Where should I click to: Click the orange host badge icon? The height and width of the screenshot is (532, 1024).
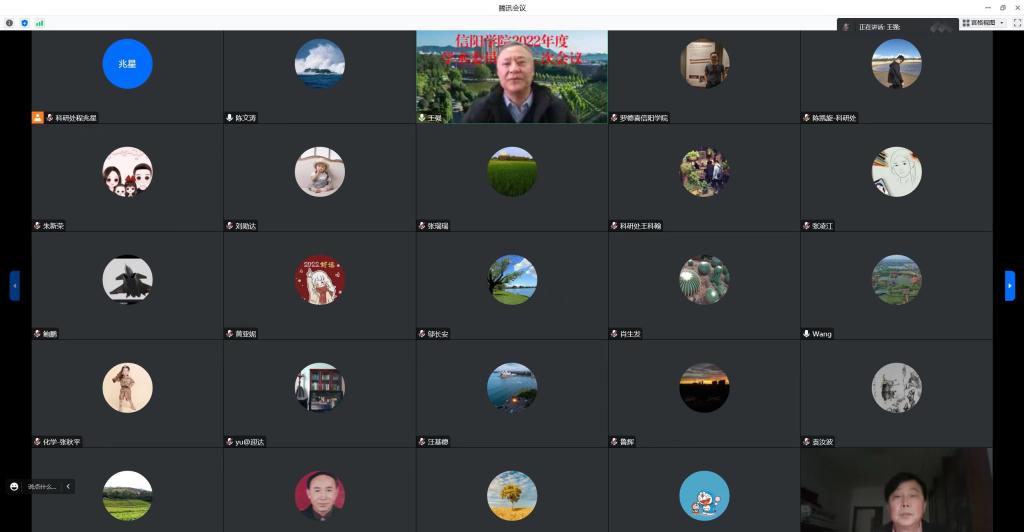(38, 117)
